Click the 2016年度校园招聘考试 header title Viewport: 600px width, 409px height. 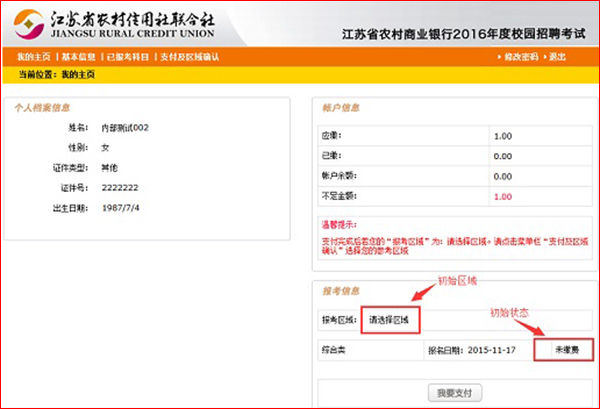464,34
